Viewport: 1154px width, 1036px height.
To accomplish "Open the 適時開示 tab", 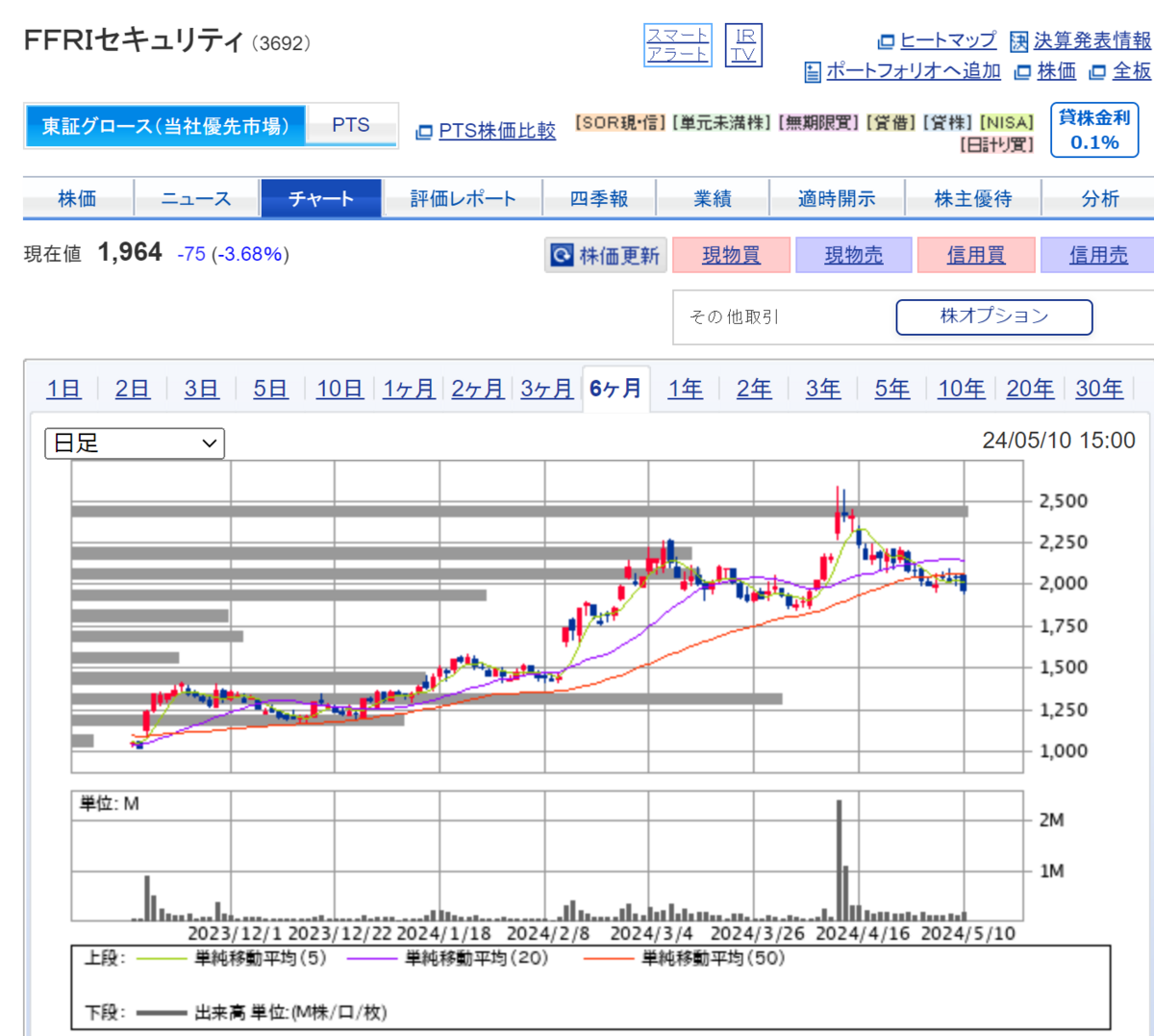I will 837,198.
